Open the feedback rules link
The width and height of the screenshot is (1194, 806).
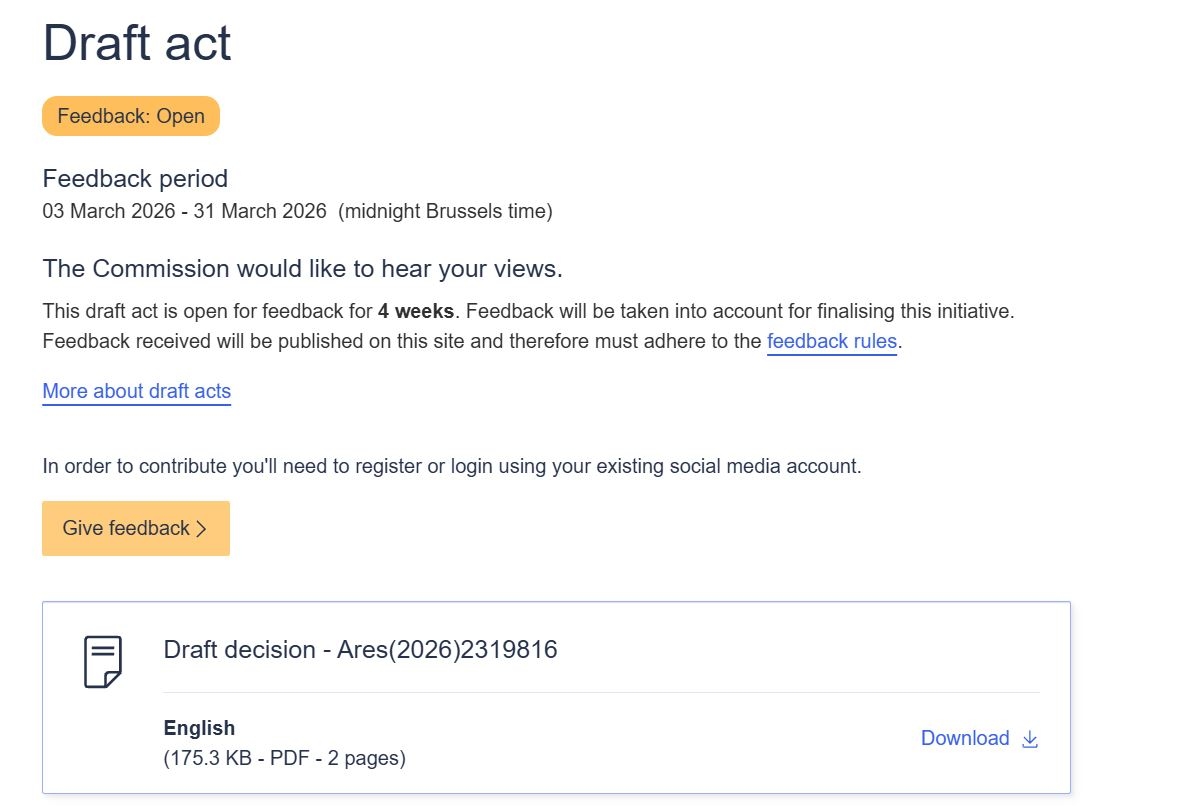tap(832, 341)
